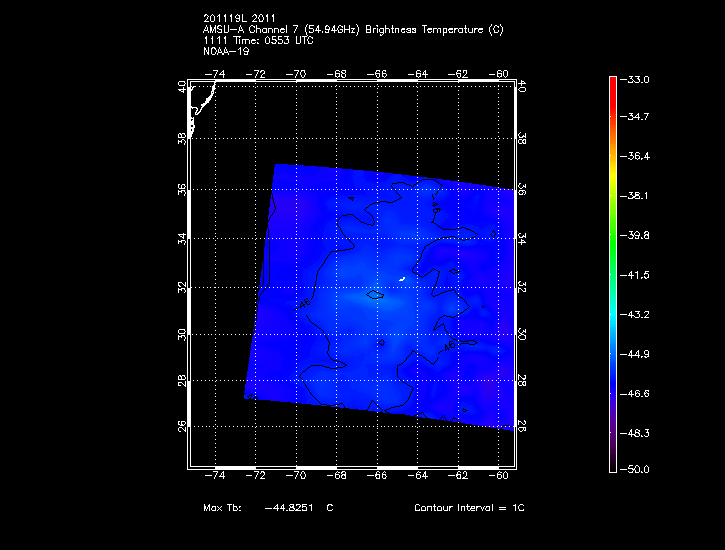Click the "Max Tb:" label
Viewport: 725px width, 550px height.
[x=222, y=507]
